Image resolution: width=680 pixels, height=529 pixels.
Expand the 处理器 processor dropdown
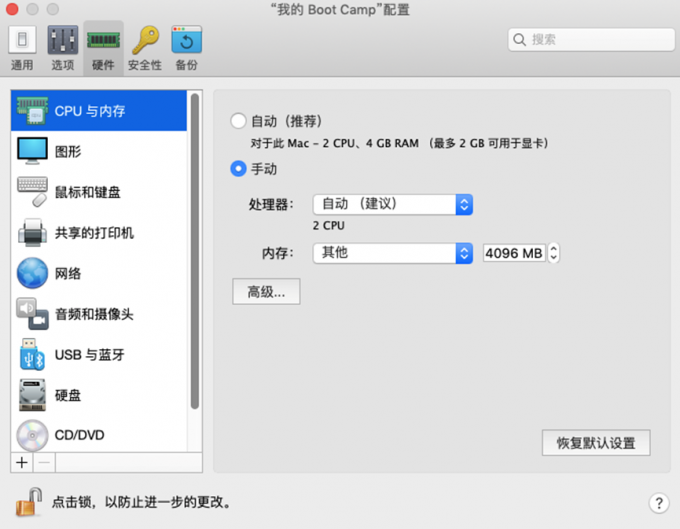(x=392, y=204)
